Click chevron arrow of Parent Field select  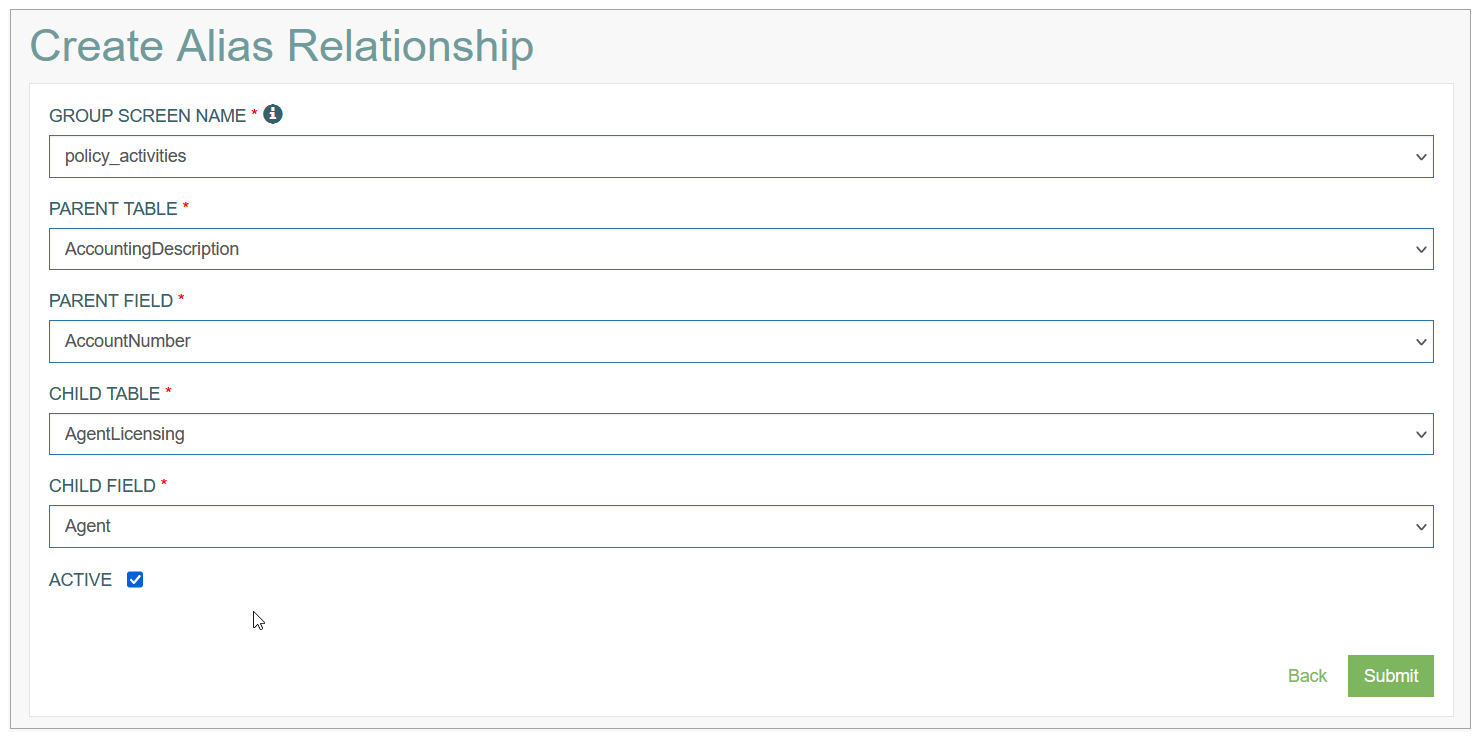coord(1421,342)
